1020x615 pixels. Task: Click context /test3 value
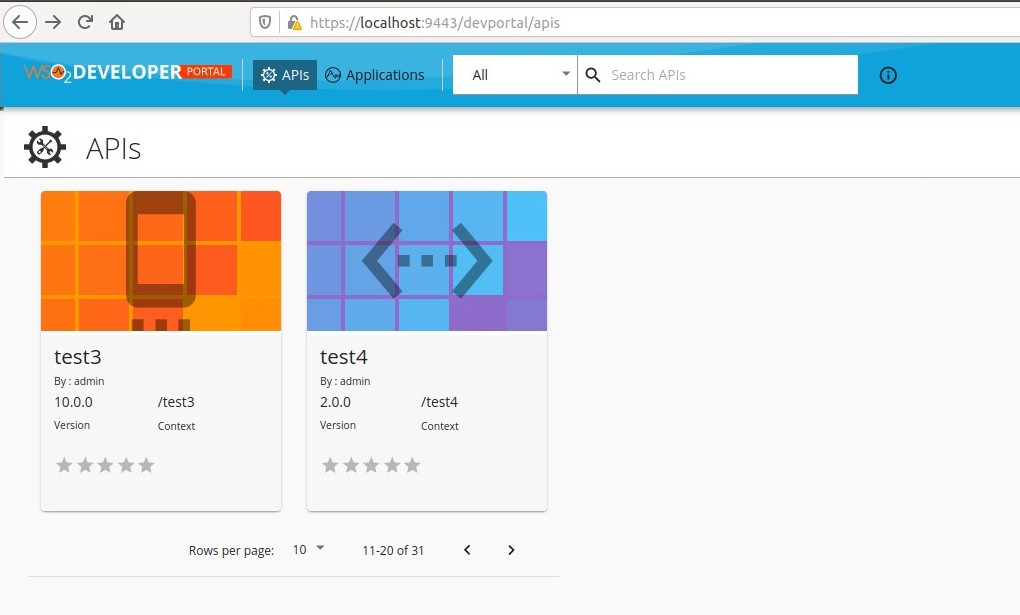pos(176,402)
